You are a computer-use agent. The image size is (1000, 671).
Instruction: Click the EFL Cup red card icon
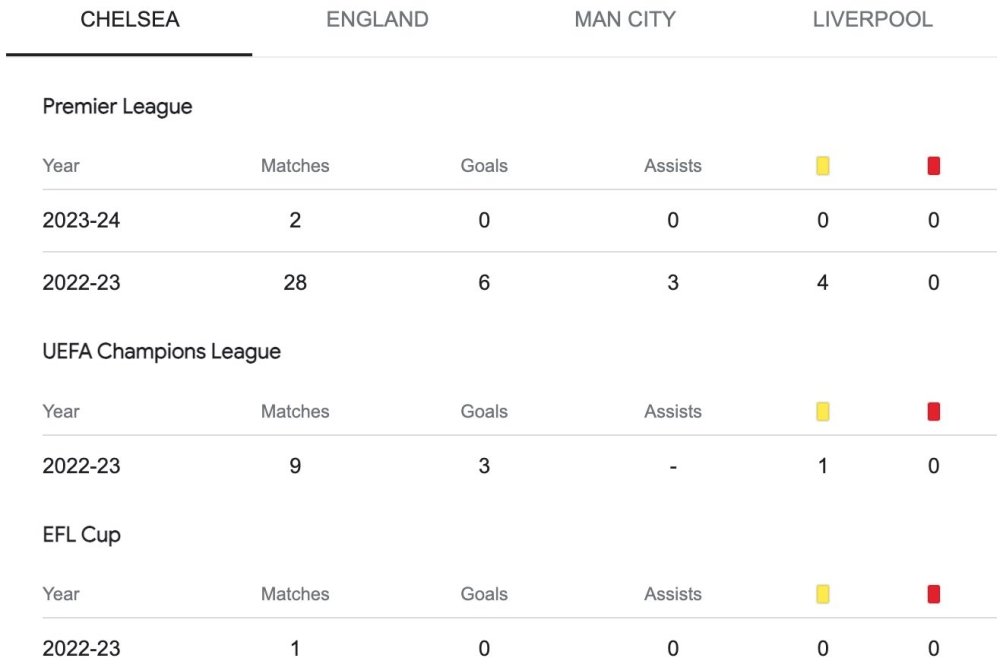tap(934, 594)
